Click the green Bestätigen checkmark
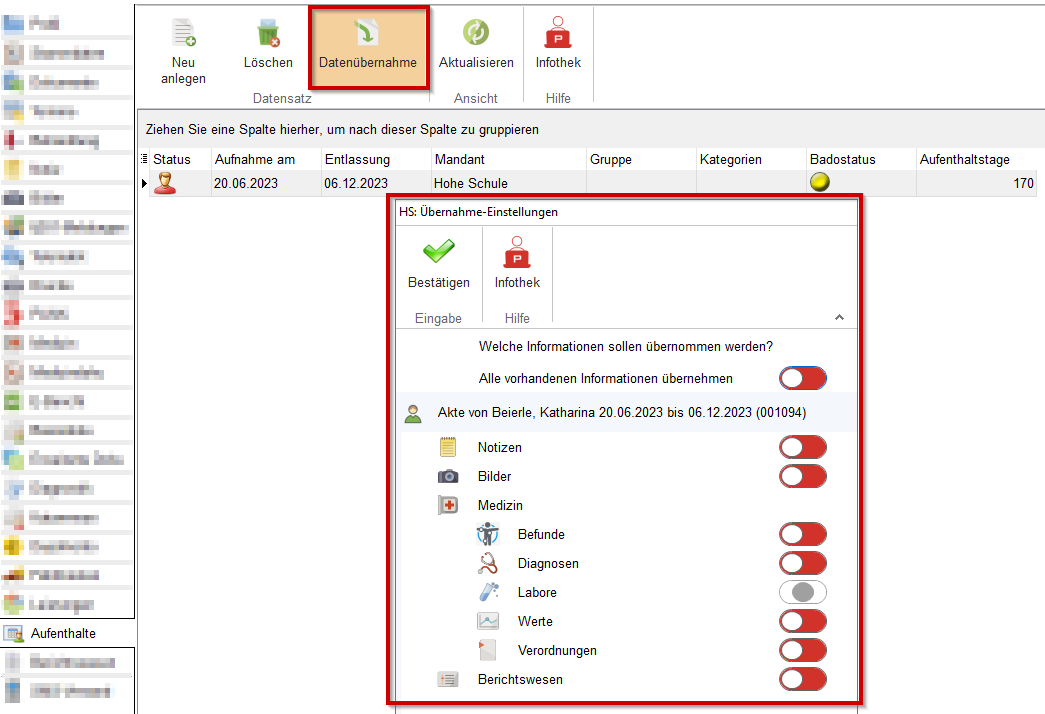The height and width of the screenshot is (714, 1045). 438,254
